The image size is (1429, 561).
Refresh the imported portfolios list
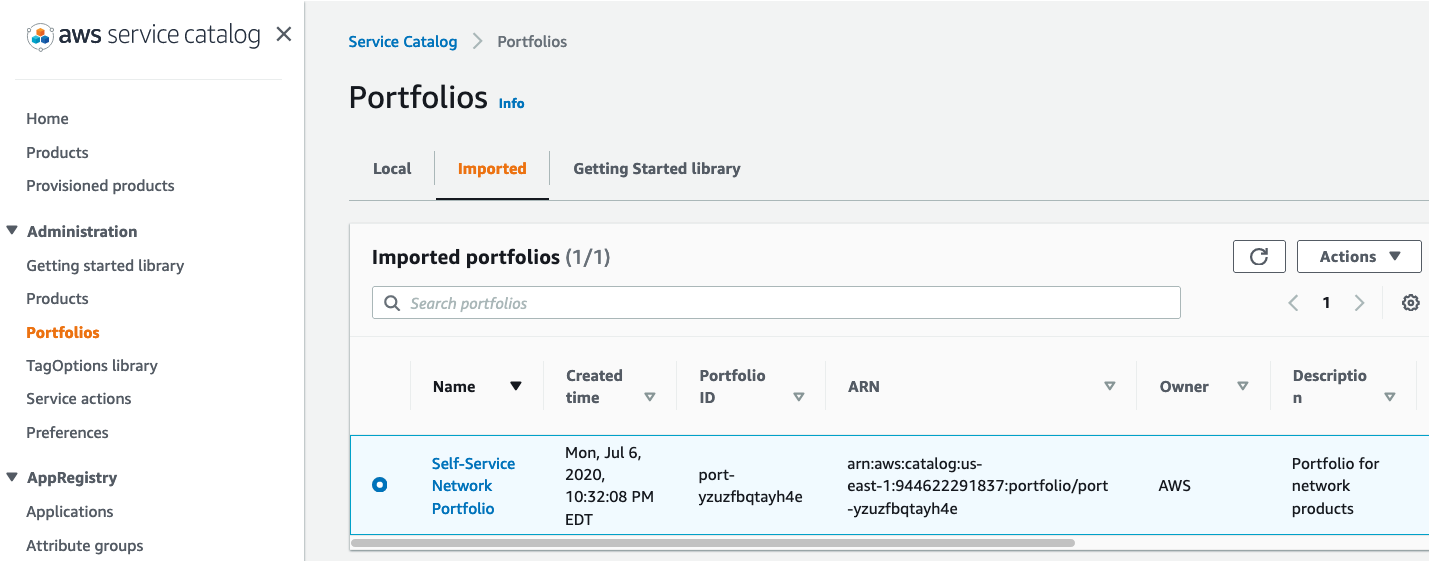click(x=1259, y=257)
